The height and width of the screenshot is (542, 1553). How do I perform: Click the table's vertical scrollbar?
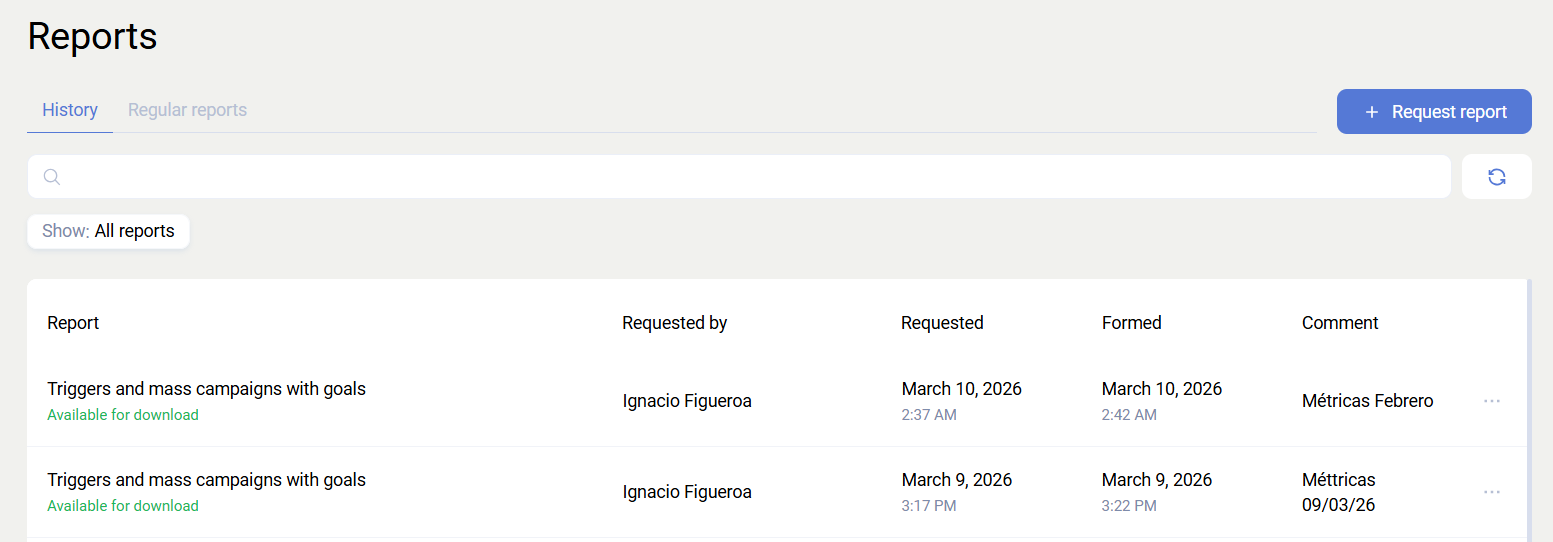pyautogui.click(x=1529, y=410)
